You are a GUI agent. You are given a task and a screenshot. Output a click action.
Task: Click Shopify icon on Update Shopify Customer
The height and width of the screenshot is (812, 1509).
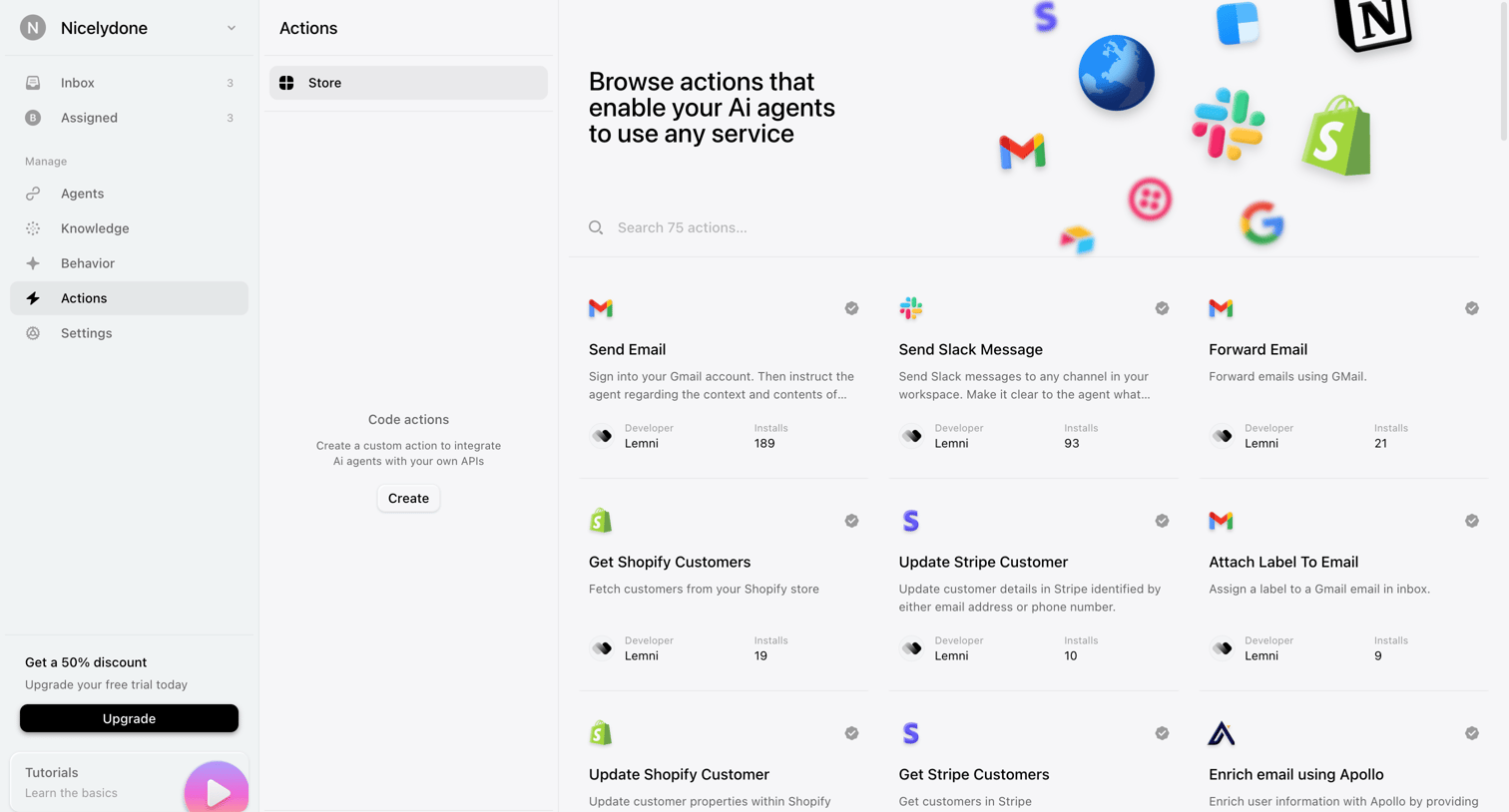tap(601, 733)
